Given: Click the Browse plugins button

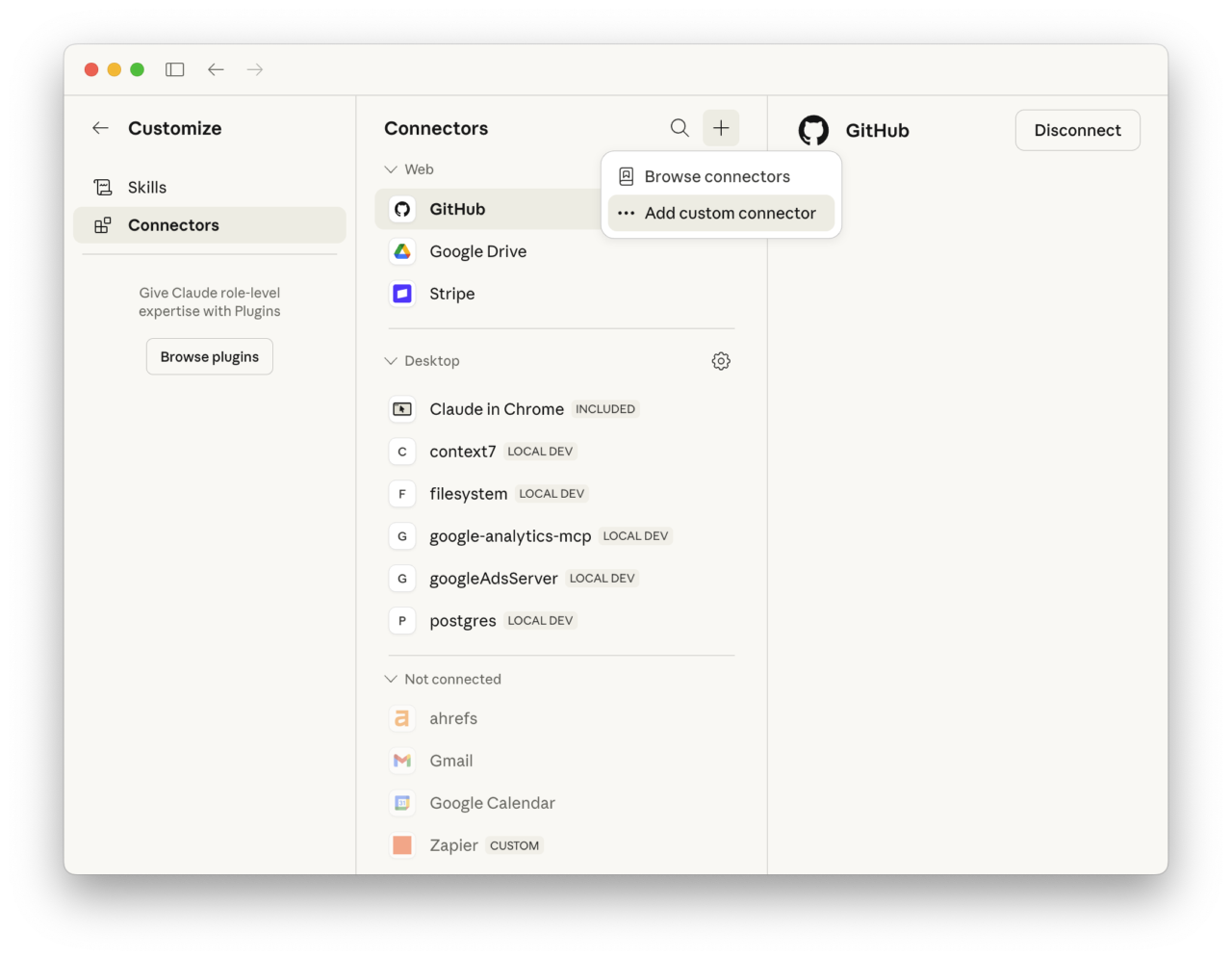Looking at the screenshot, I should tap(210, 357).
